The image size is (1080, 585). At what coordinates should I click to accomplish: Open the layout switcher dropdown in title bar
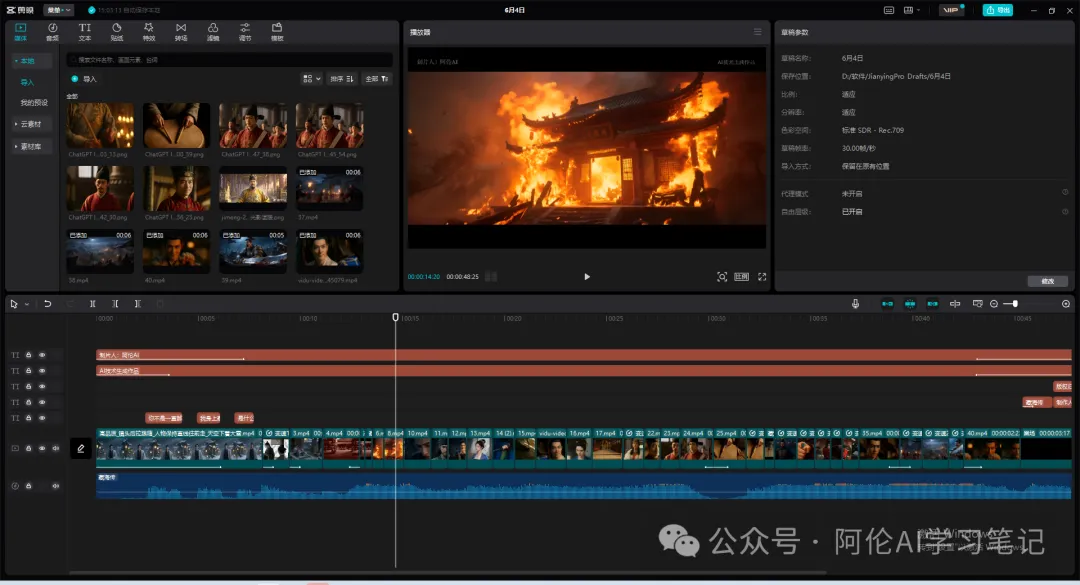[x=912, y=10]
